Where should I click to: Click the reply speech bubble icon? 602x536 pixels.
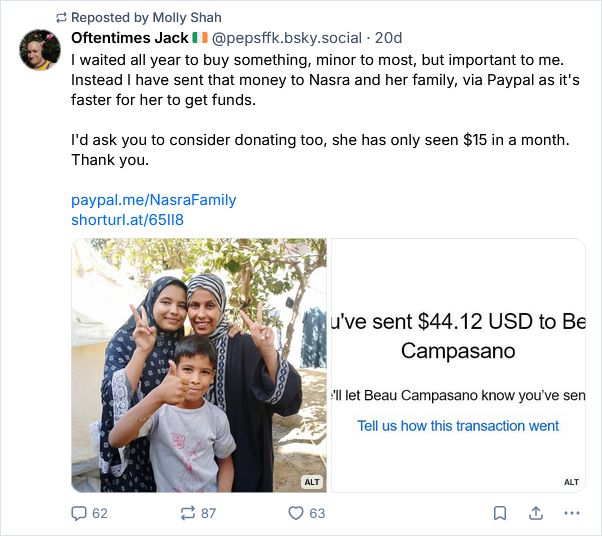(79, 513)
